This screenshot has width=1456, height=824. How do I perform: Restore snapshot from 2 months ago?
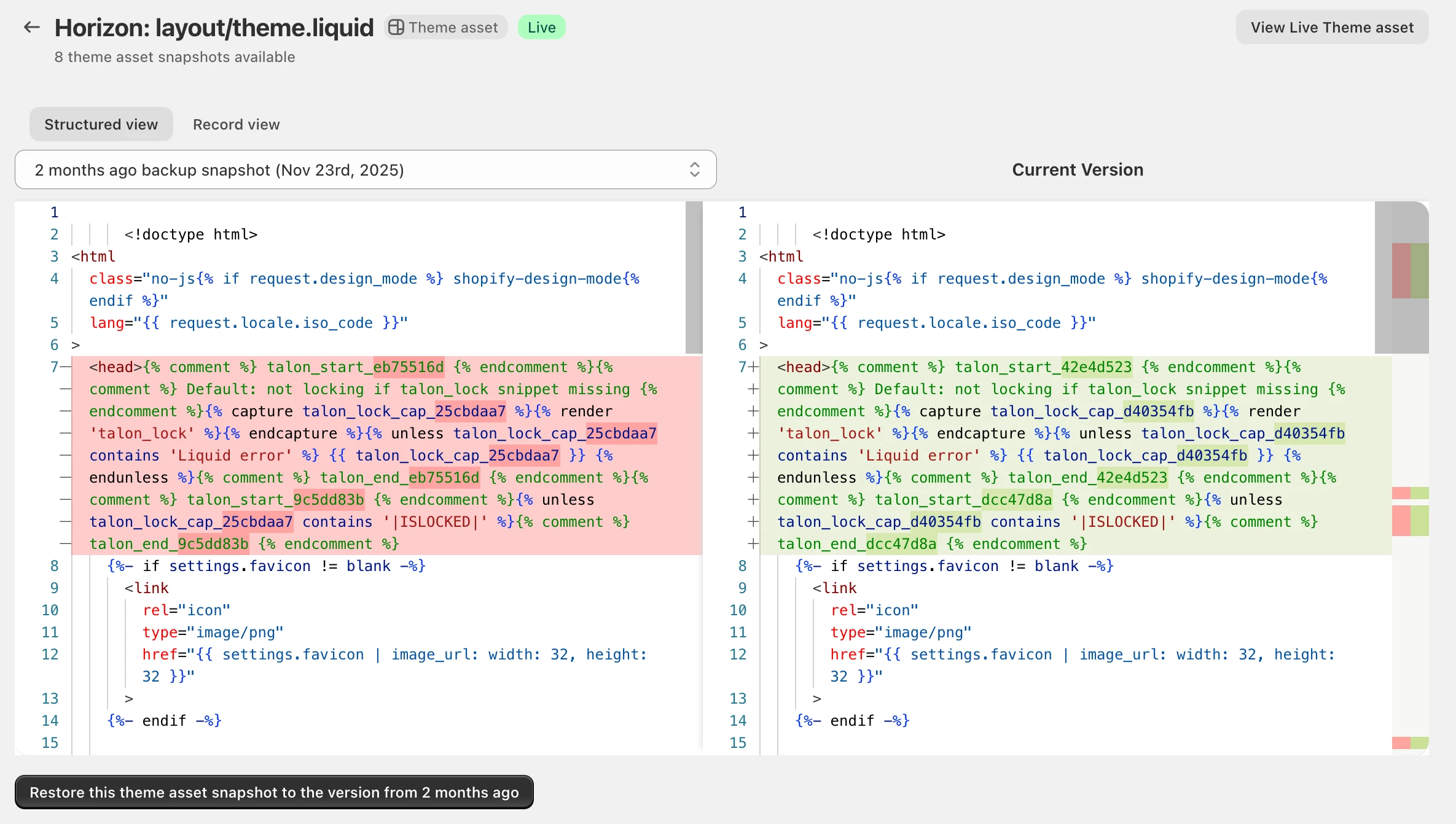(x=274, y=792)
